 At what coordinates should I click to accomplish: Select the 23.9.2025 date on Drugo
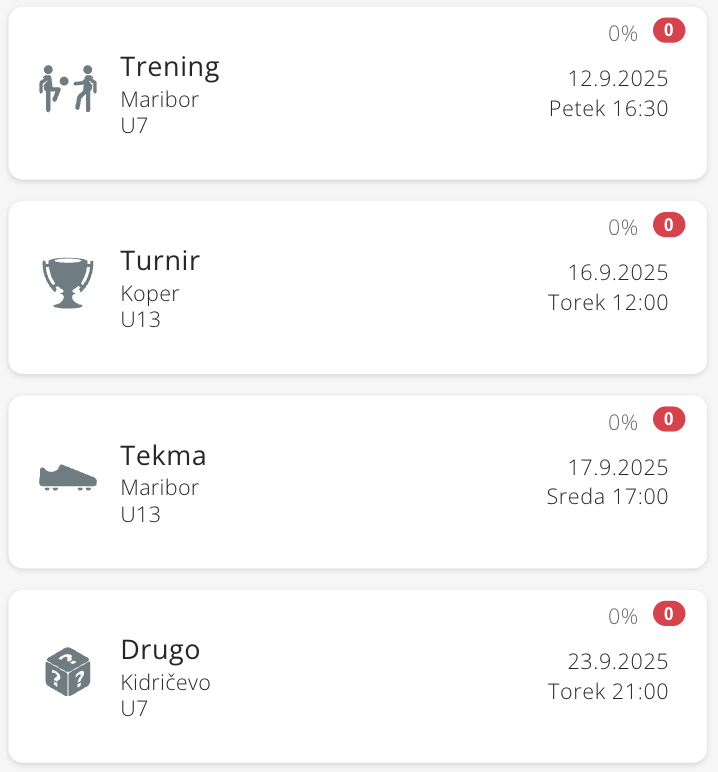click(x=618, y=662)
